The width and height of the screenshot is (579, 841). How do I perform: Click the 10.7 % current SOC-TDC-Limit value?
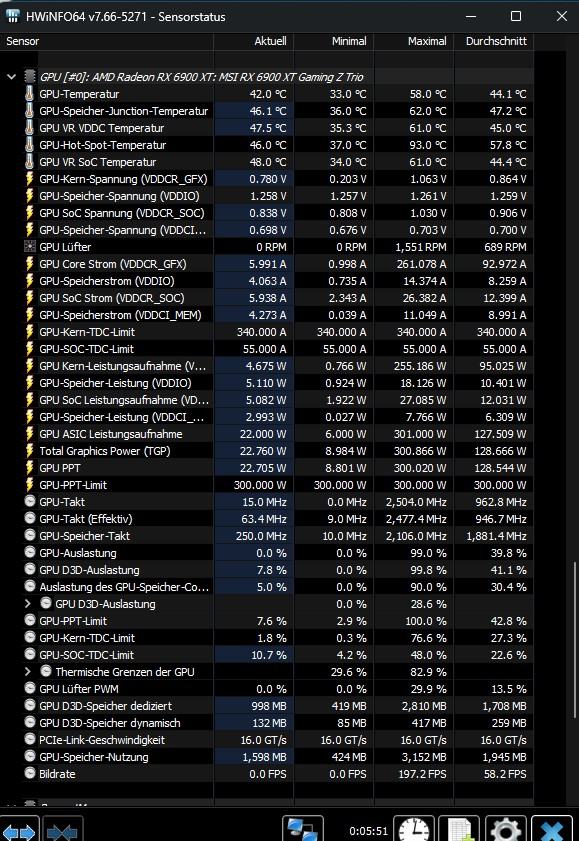pyautogui.click(x=269, y=655)
